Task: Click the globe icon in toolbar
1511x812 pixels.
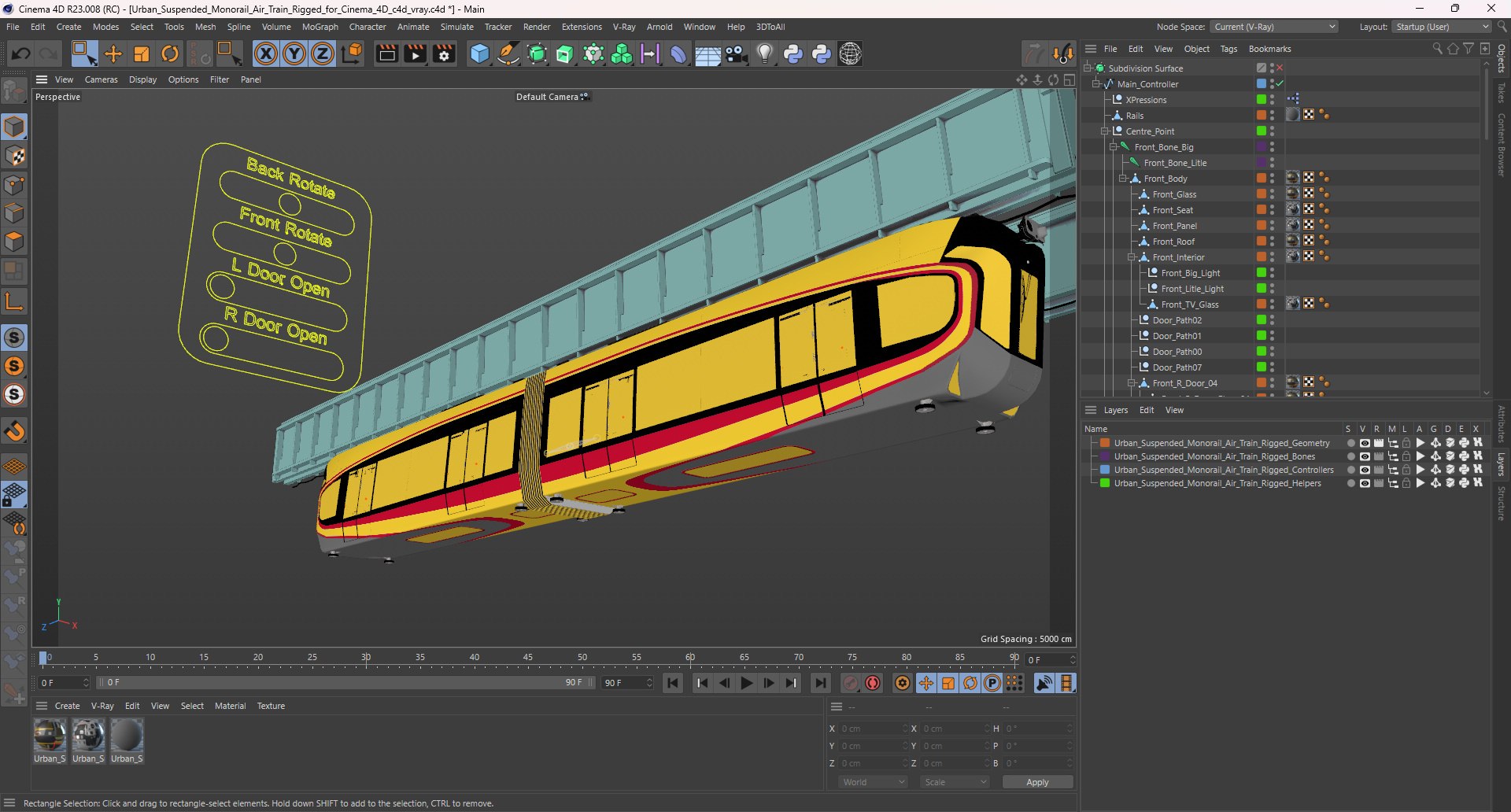Action: coord(850,54)
